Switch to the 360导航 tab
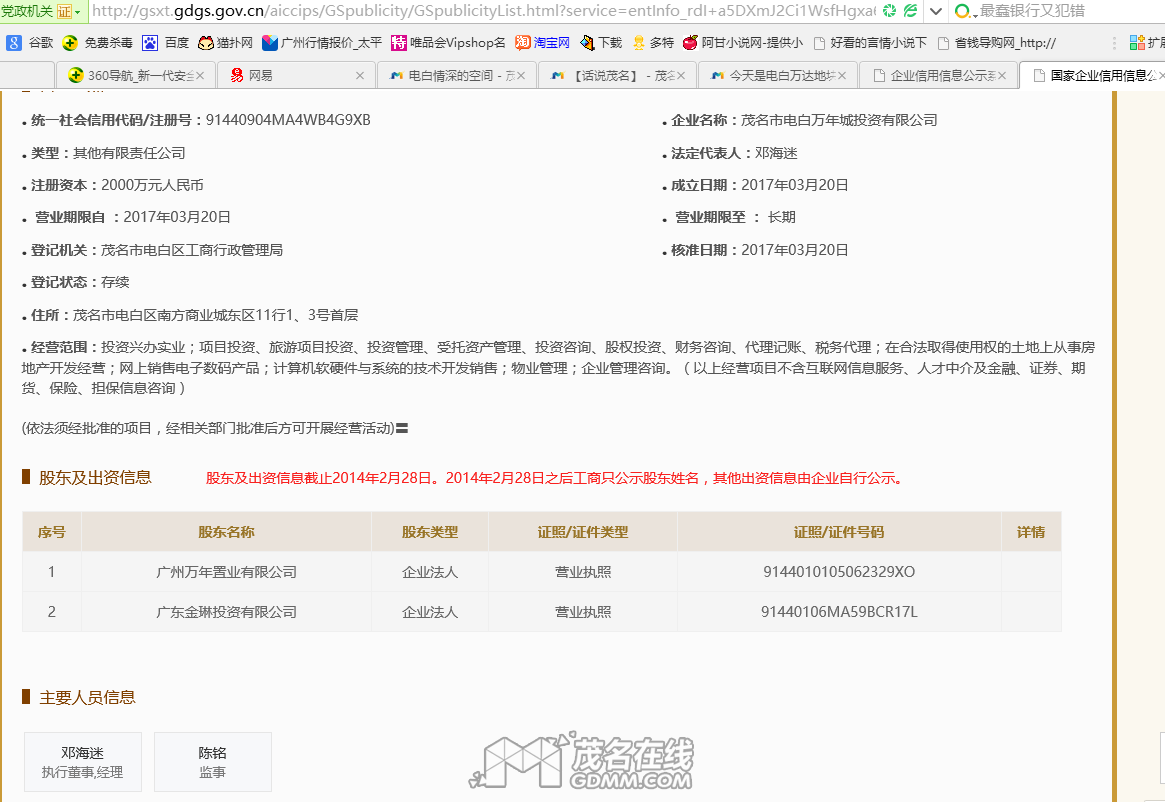Image resolution: width=1165 pixels, height=802 pixels. coord(130,75)
